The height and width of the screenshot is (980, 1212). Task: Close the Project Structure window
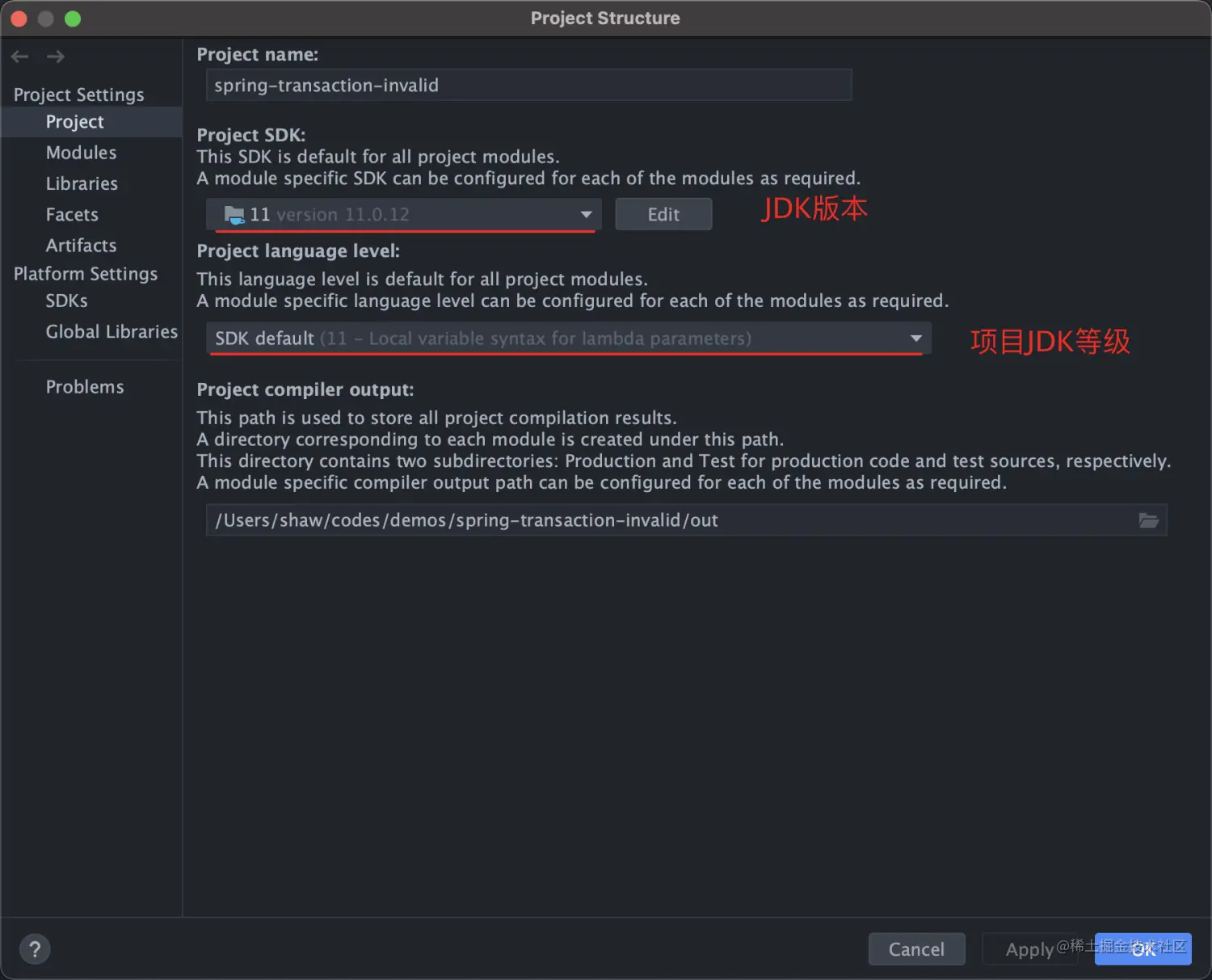tap(19, 19)
